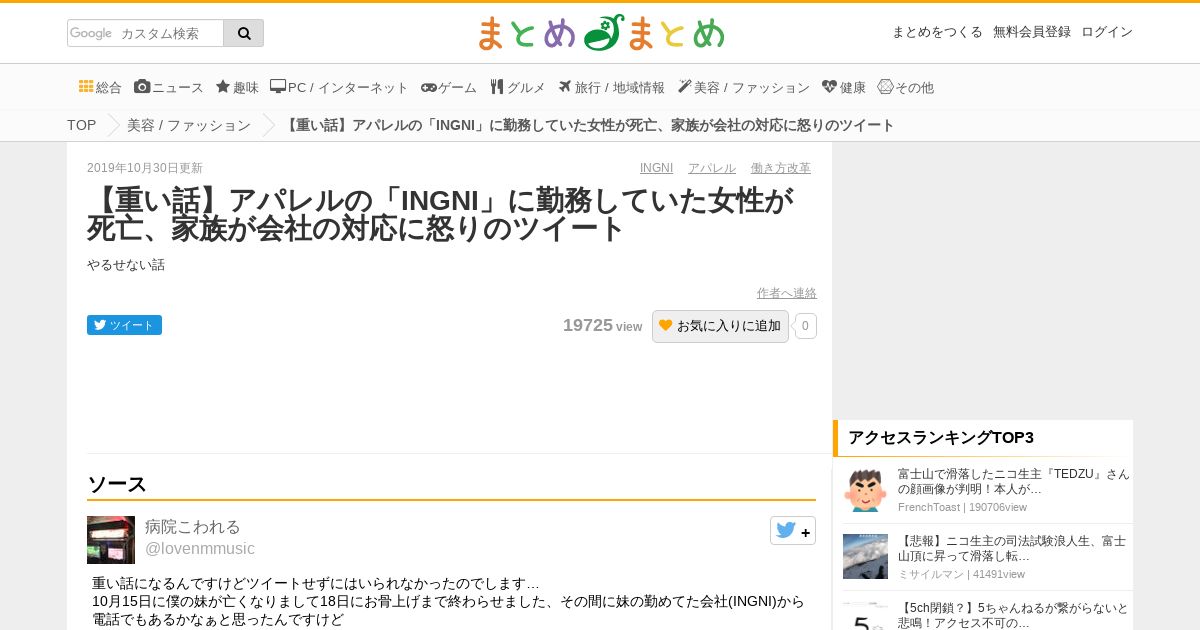
Task: Click お気に入りに追加 heart button
Action: point(720,326)
